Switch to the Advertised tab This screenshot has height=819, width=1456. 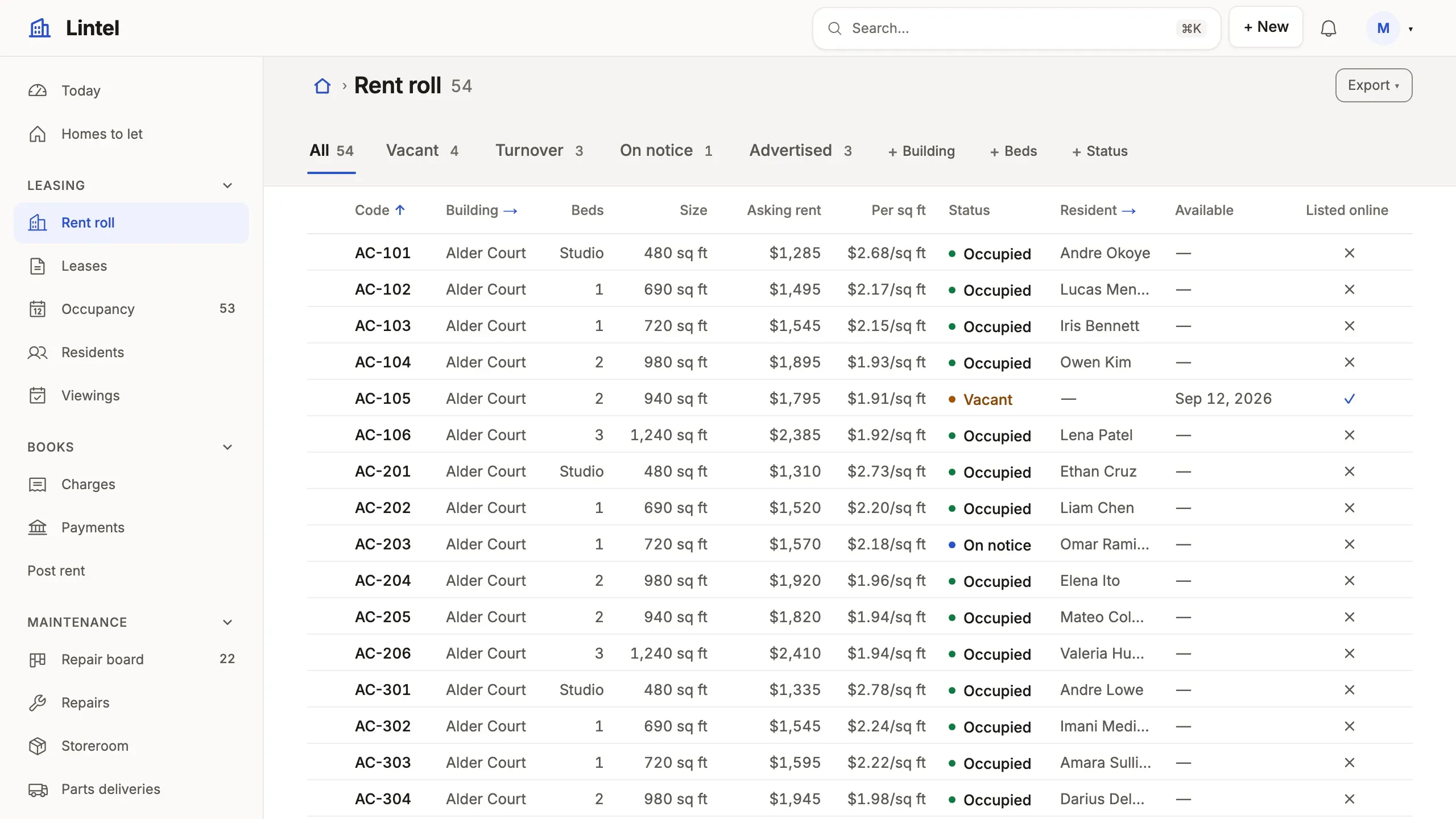point(801,150)
